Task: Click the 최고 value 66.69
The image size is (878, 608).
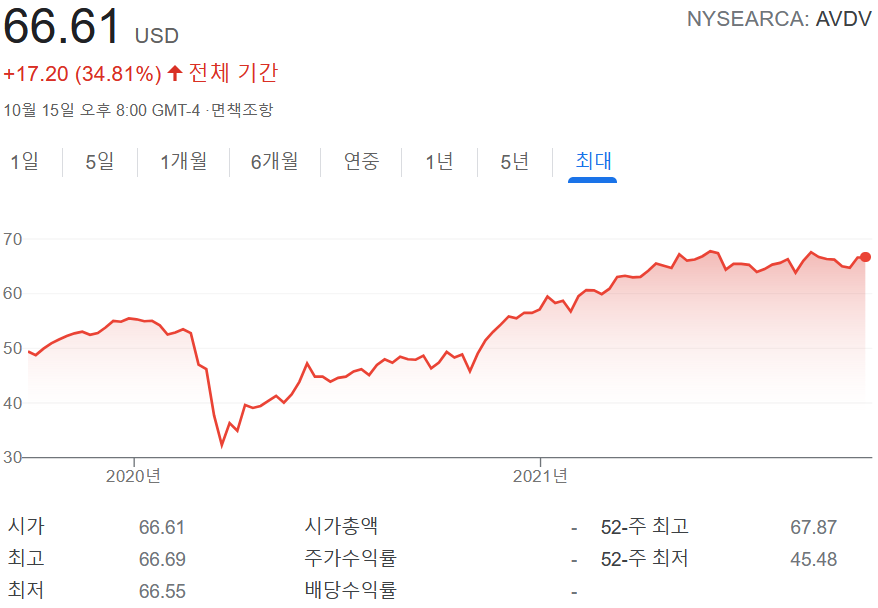Action: click(x=162, y=559)
